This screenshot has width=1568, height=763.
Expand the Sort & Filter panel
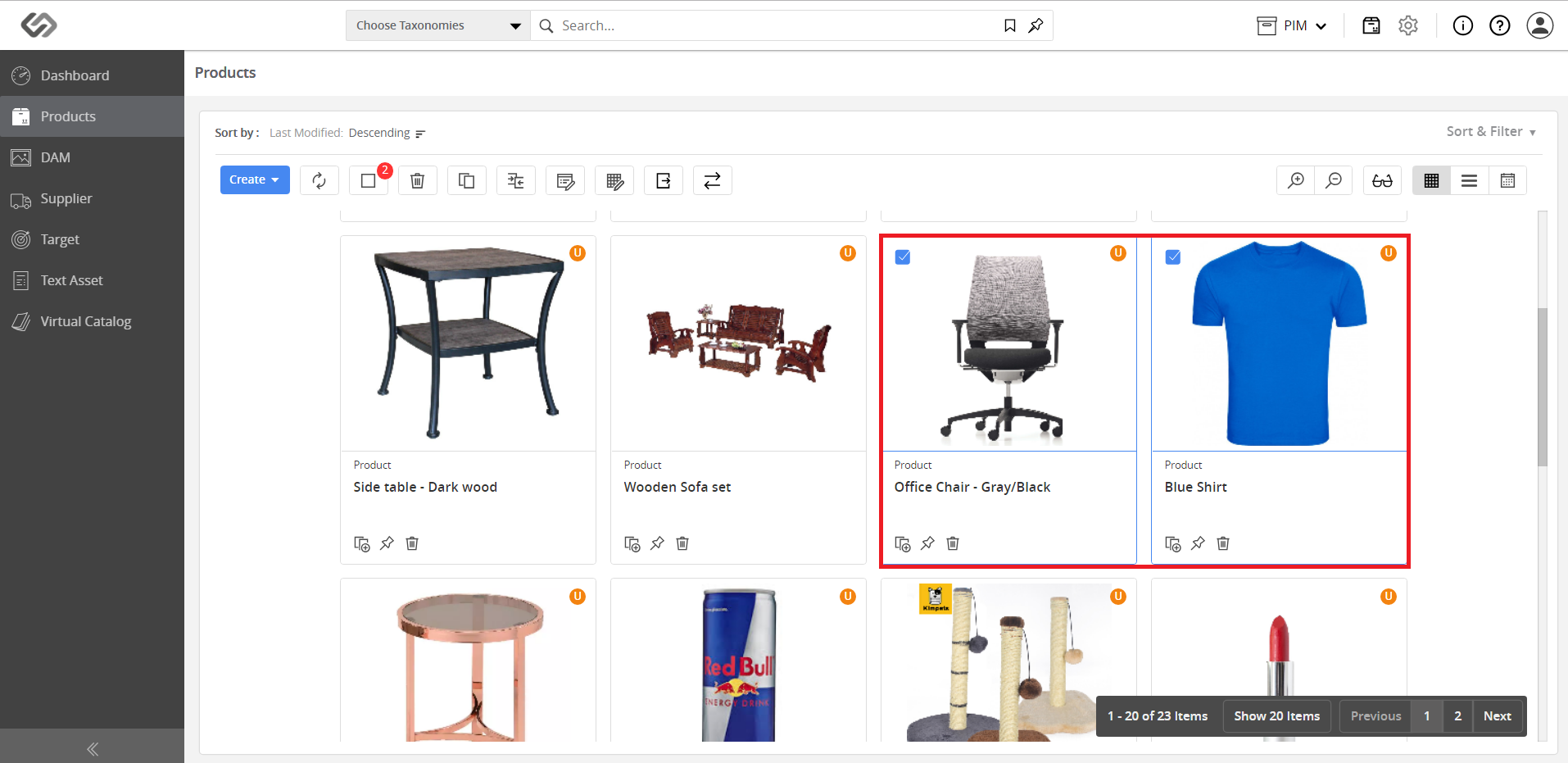pyautogui.click(x=1491, y=132)
